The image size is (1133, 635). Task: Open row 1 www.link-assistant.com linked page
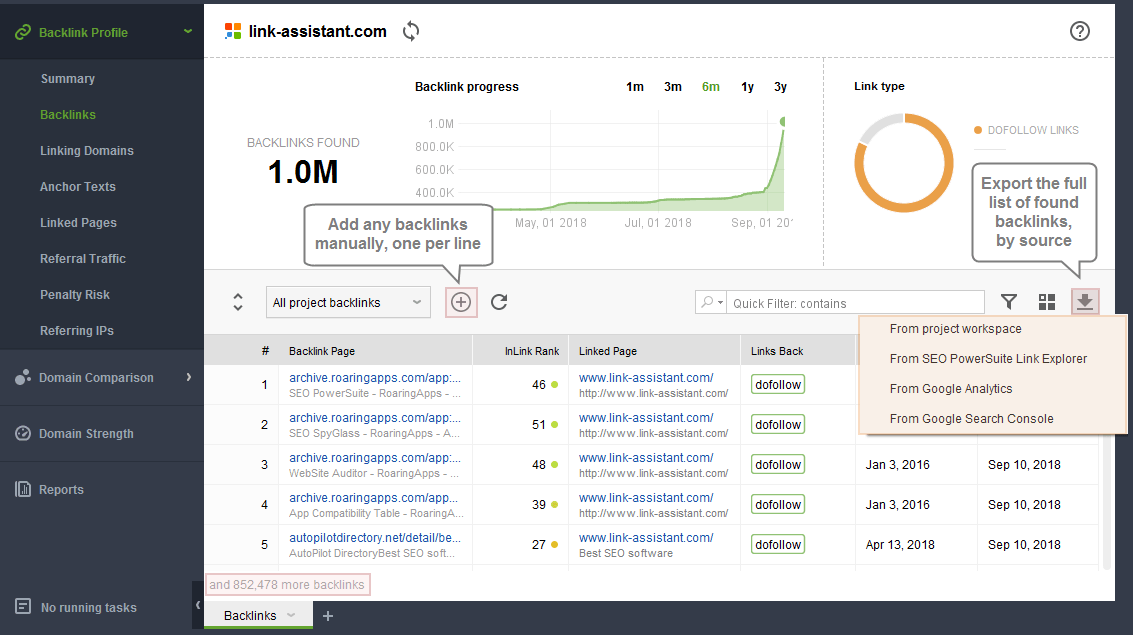pos(646,378)
